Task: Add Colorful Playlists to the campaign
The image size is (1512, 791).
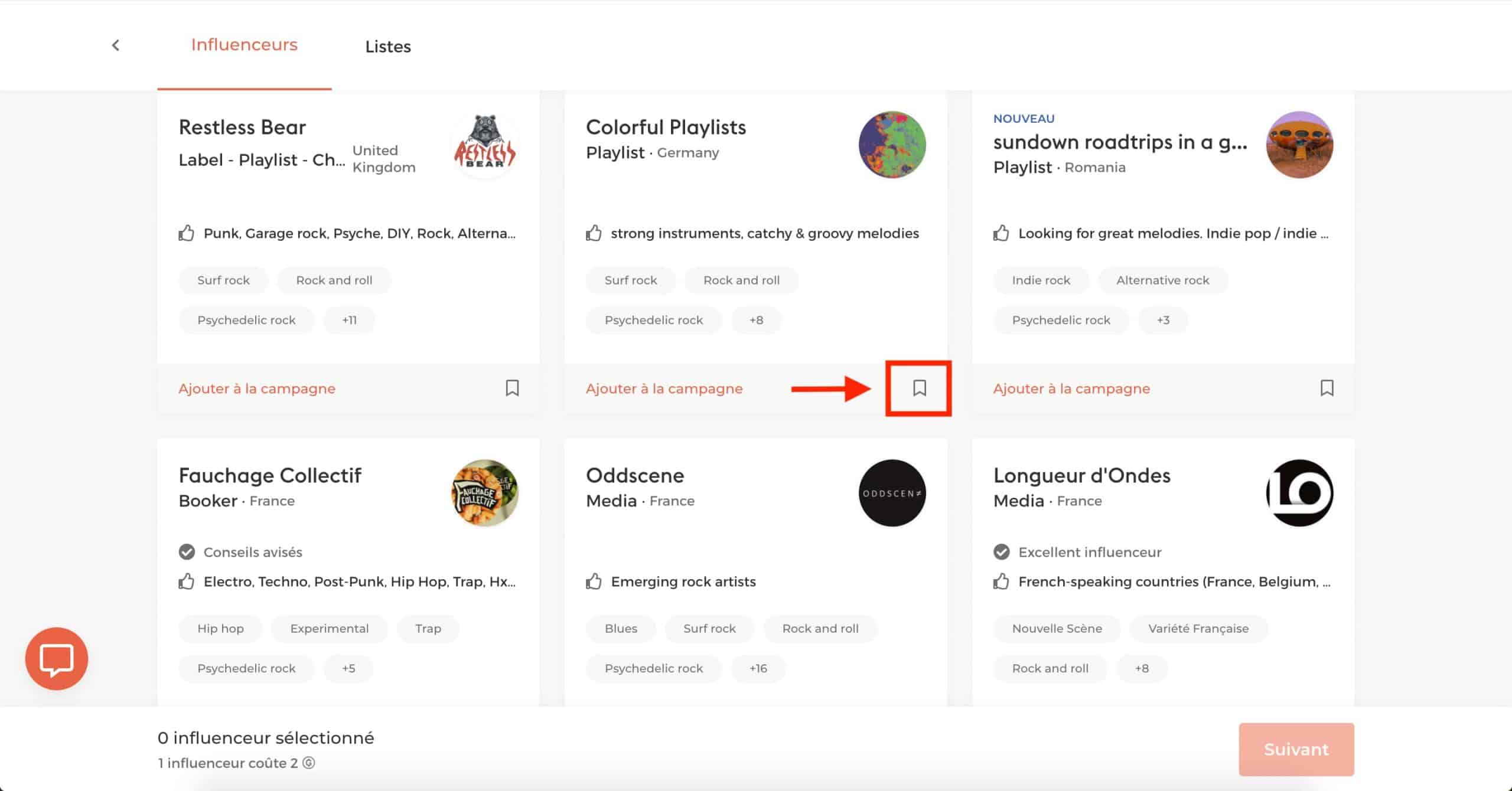Action: point(664,388)
